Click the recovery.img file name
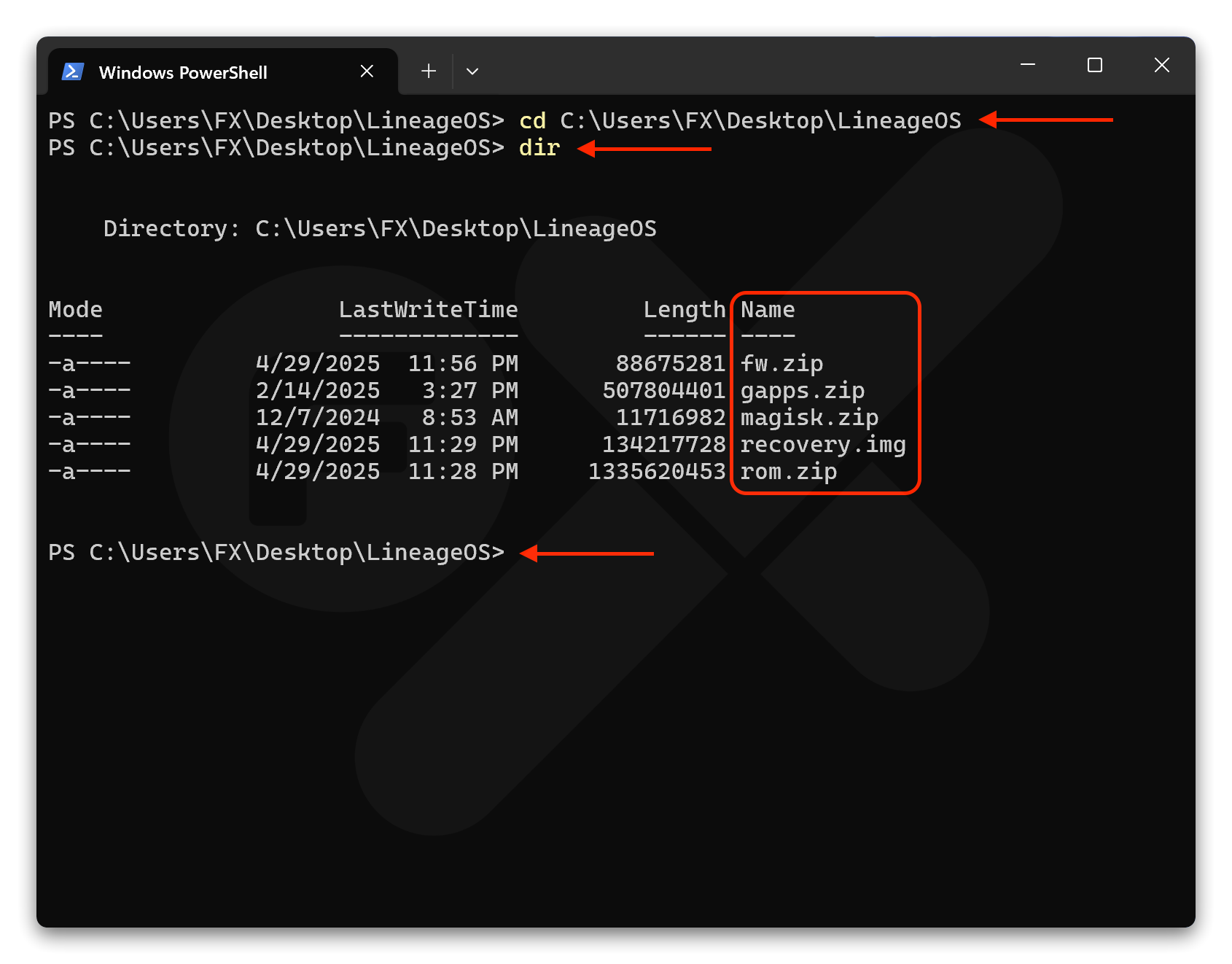 pyautogui.click(x=823, y=445)
